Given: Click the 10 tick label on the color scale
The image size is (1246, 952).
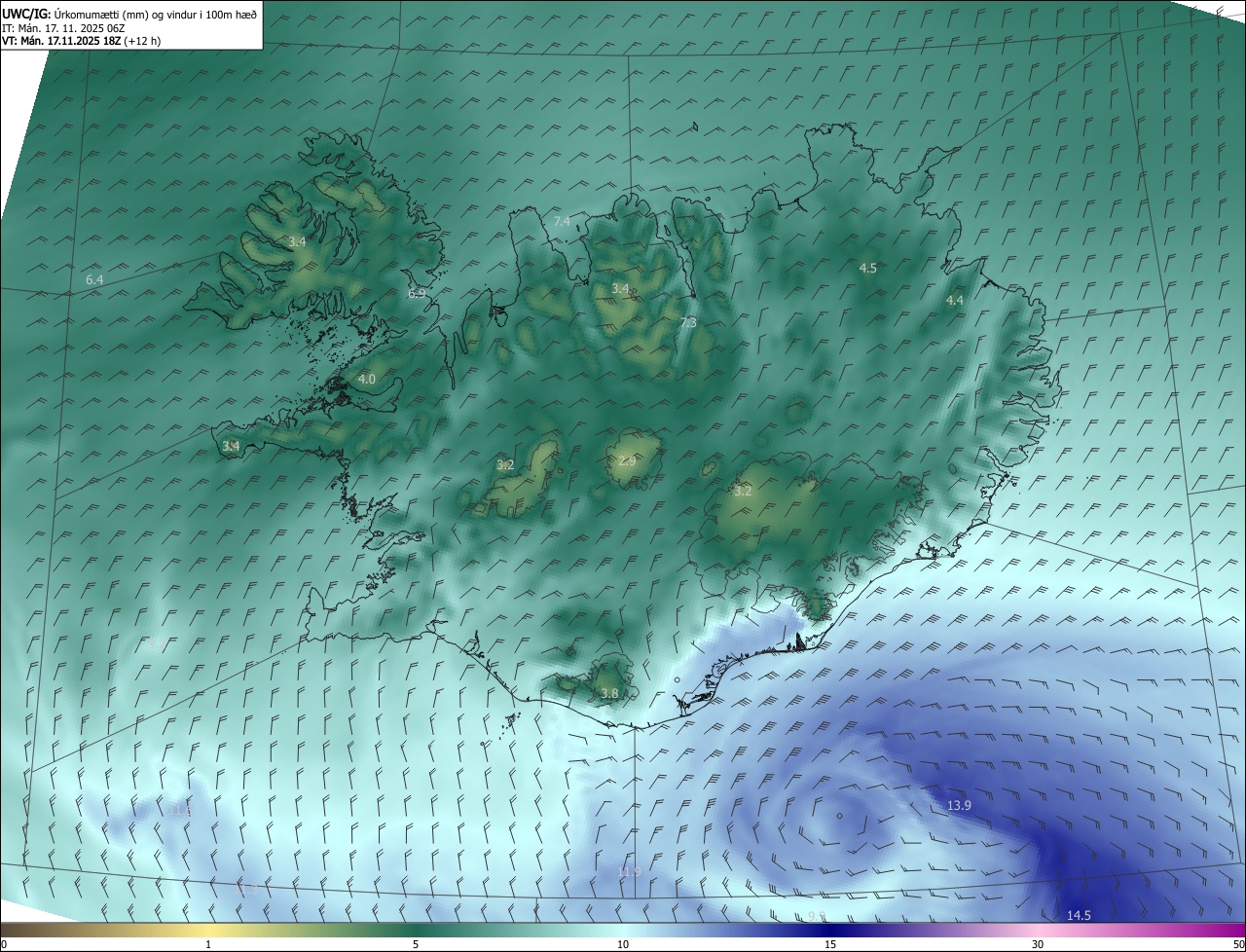Looking at the screenshot, I should (623, 944).
